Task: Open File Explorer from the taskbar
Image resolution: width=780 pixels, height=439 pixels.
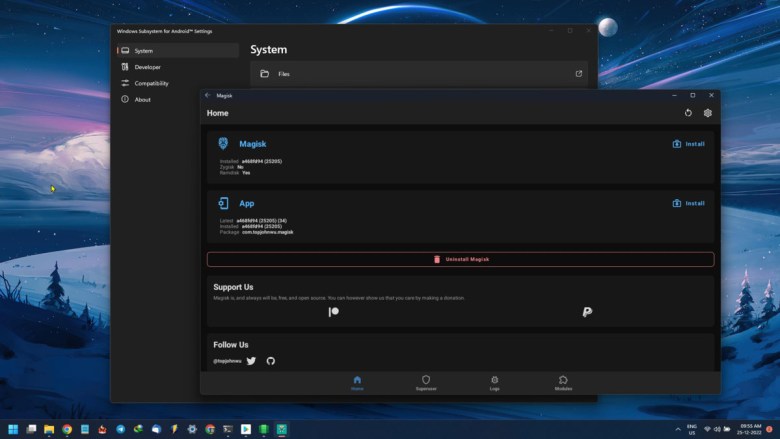Action: (x=49, y=429)
